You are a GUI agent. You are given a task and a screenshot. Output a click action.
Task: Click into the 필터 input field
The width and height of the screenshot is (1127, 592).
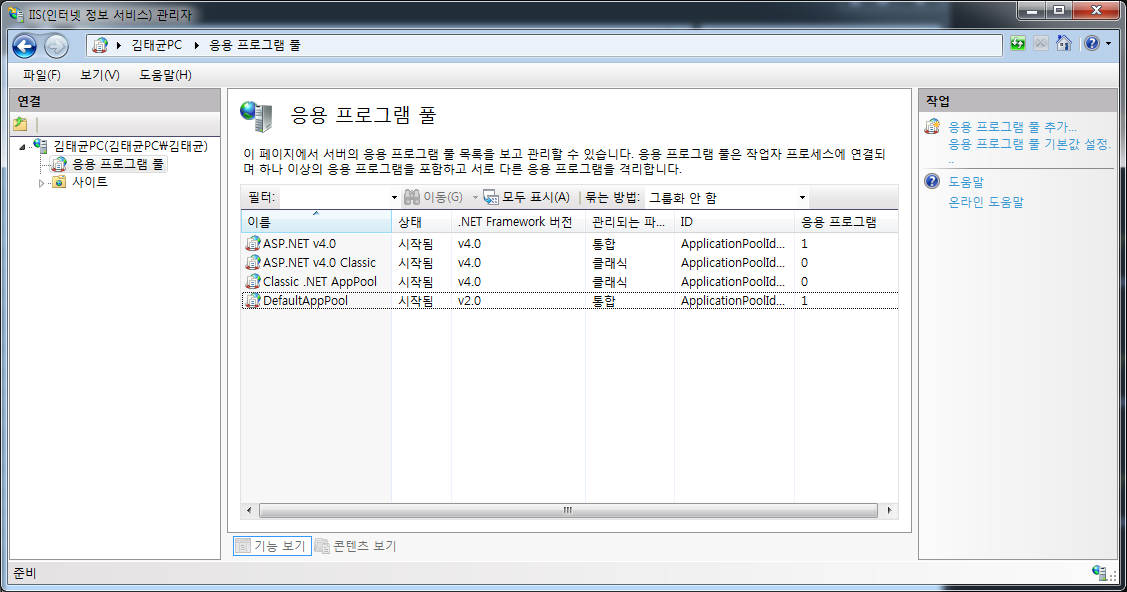click(x=333, y=197)
